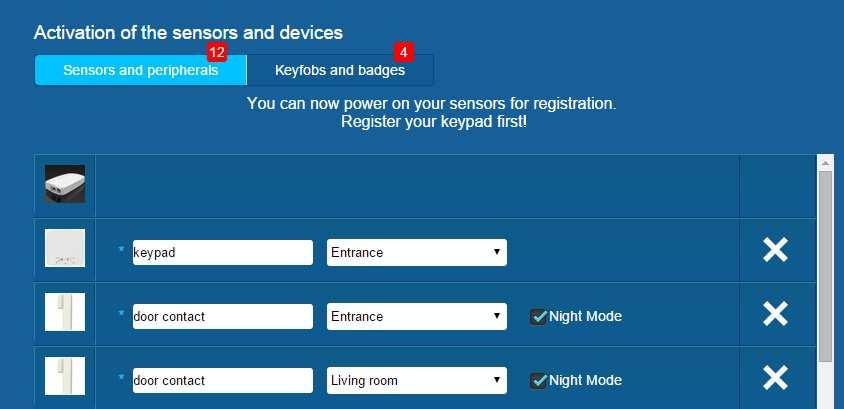The image size is (844, 409).
Task: Uncheck Night Mode for Living room door contact
Action: point(538,381)
